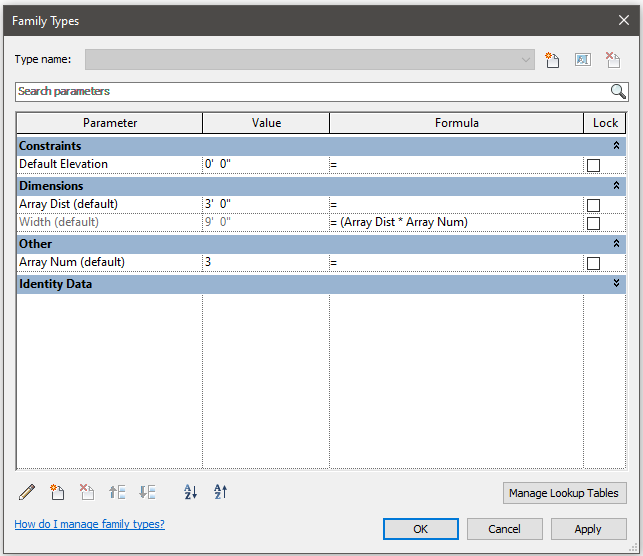Viewport: 643px width, 556px height.
Task: Click the New Type icon beside Type name
Action: pyautogui.click(x=552, y=60)
